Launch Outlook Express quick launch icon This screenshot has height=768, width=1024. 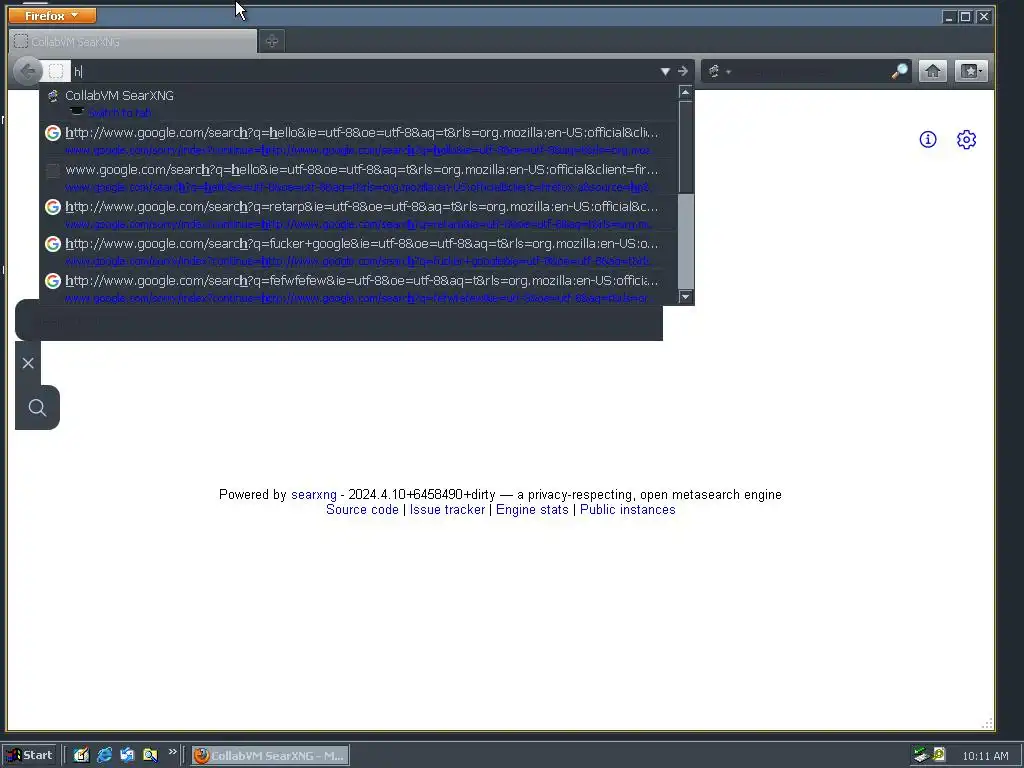[x=127, y=755]
